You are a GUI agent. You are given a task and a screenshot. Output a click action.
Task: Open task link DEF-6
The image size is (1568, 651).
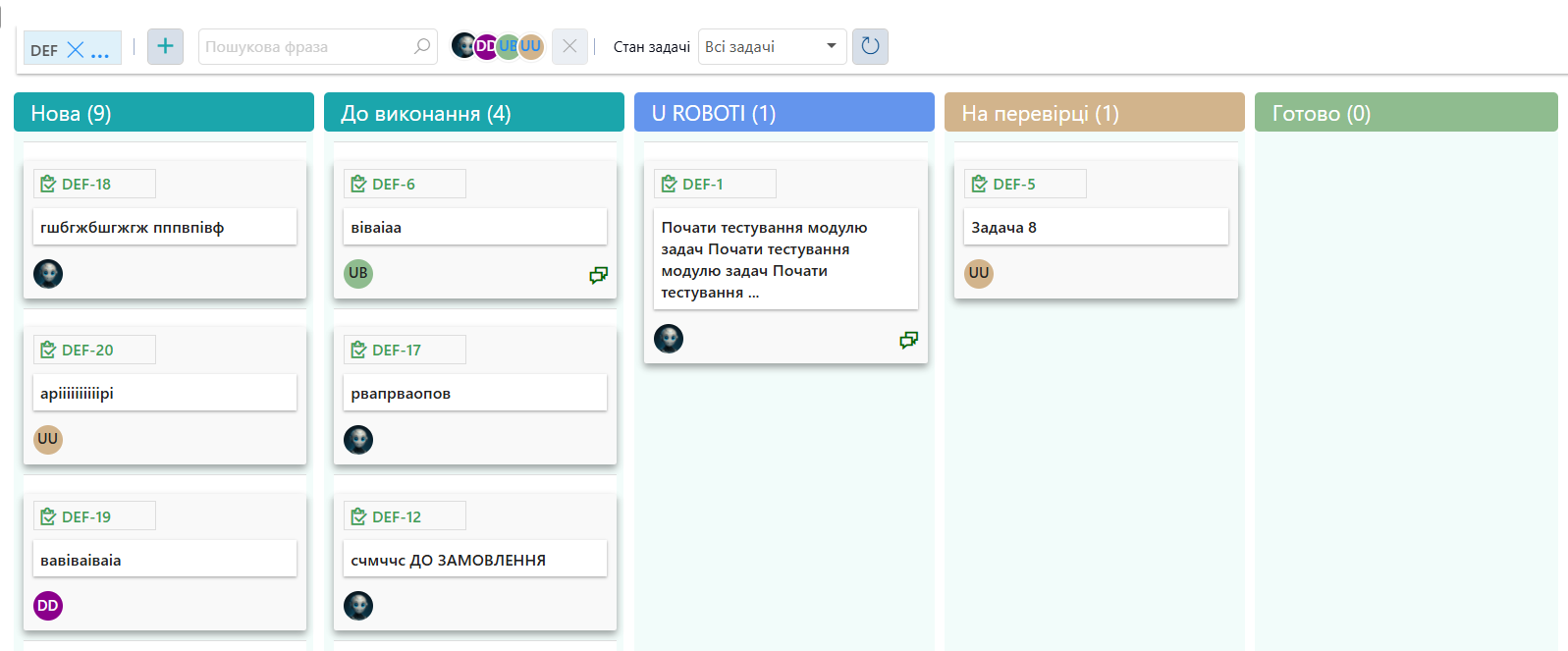(394, 185)
